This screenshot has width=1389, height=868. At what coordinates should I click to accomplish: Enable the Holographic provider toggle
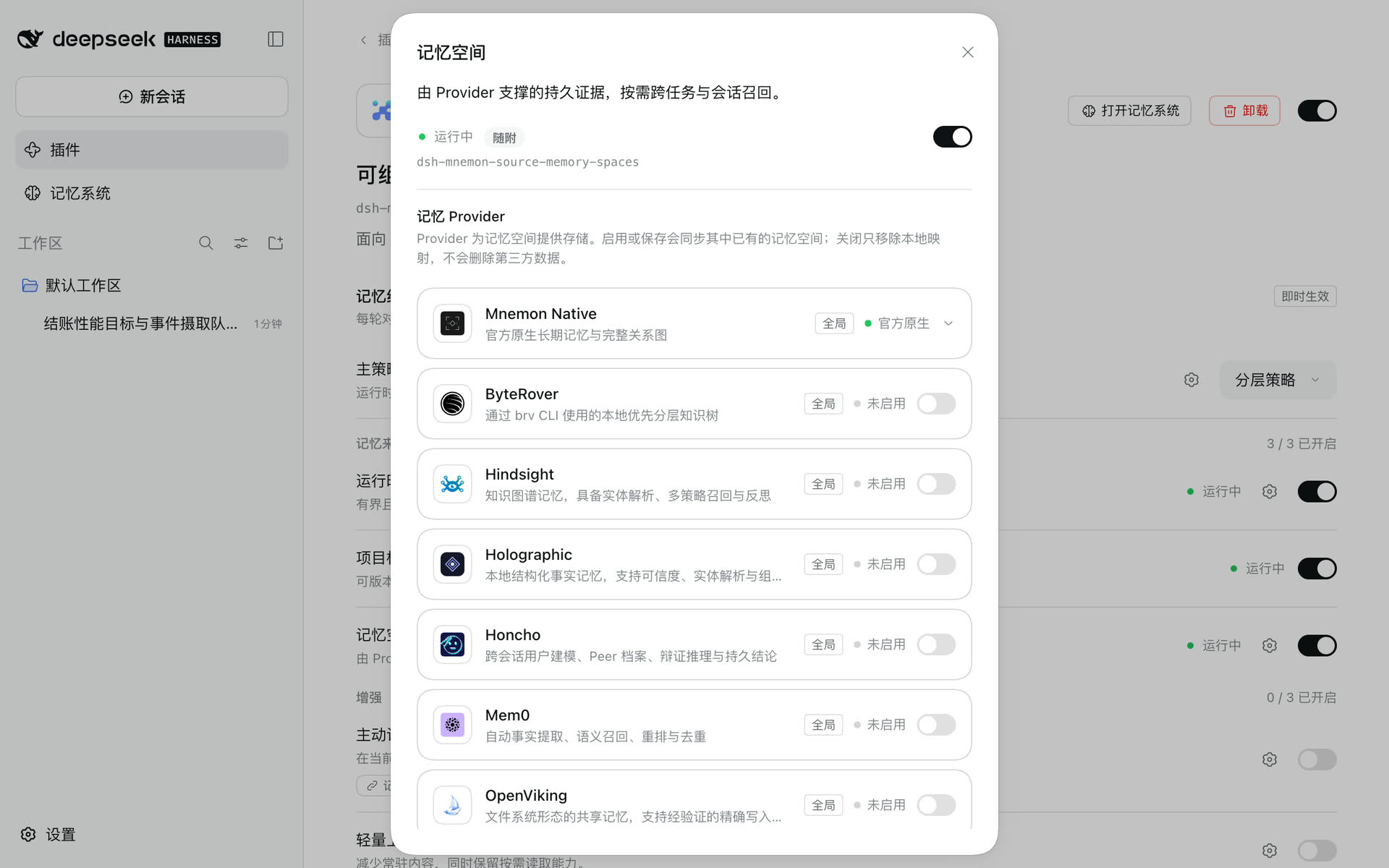936,564
